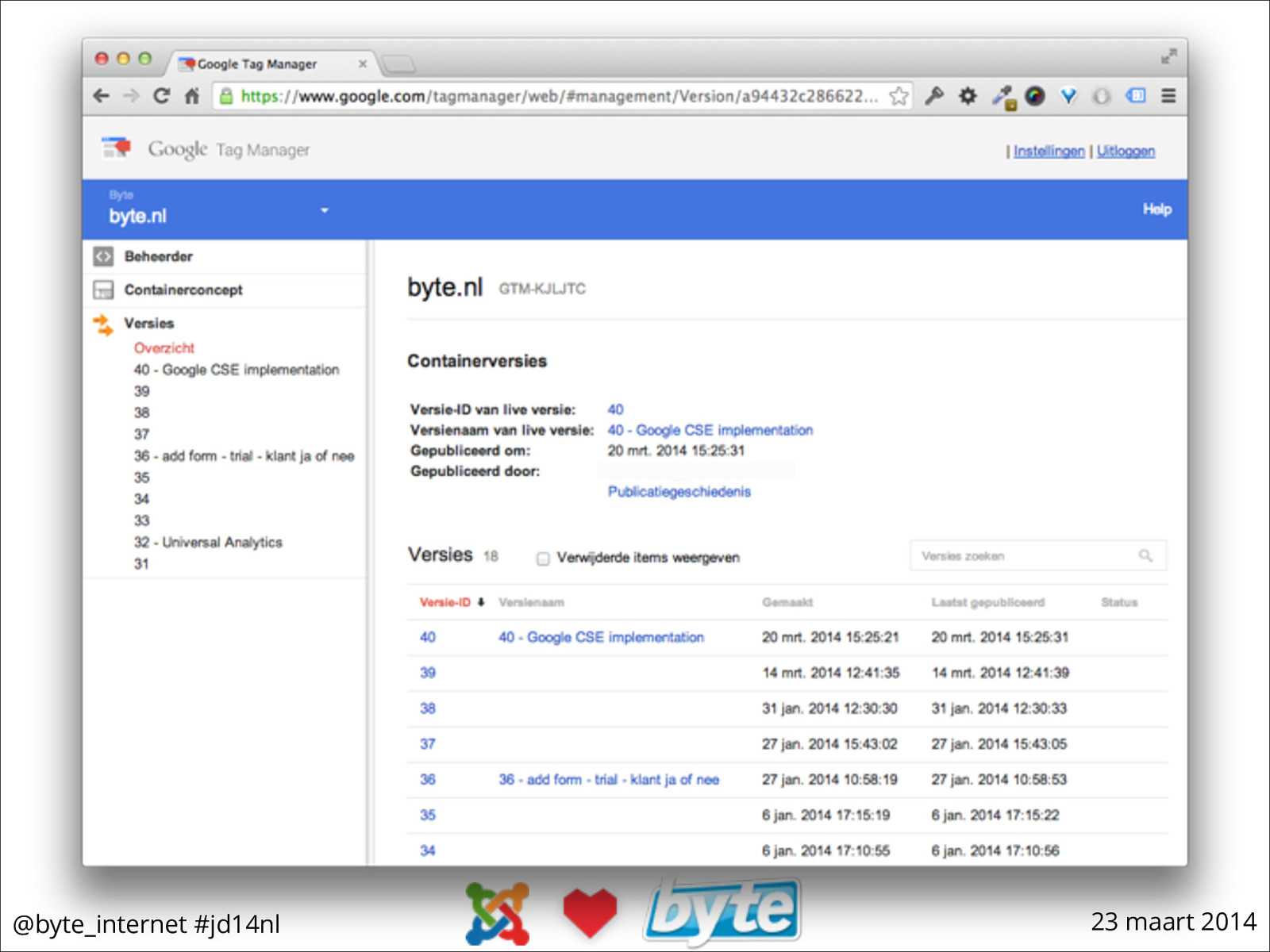The width and height of the screenshot is (1270, 952).
Task: Open Publicatiegeschiedenis link
Action: pos(679,492)
